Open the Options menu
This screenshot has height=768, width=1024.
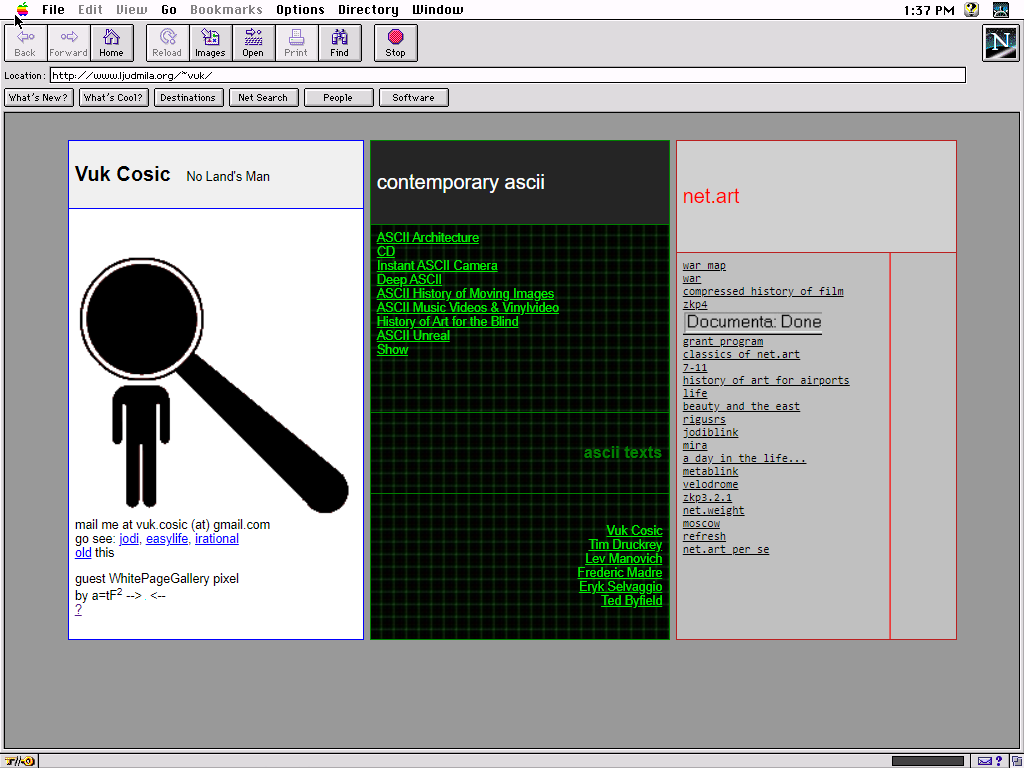click(300, 10)
